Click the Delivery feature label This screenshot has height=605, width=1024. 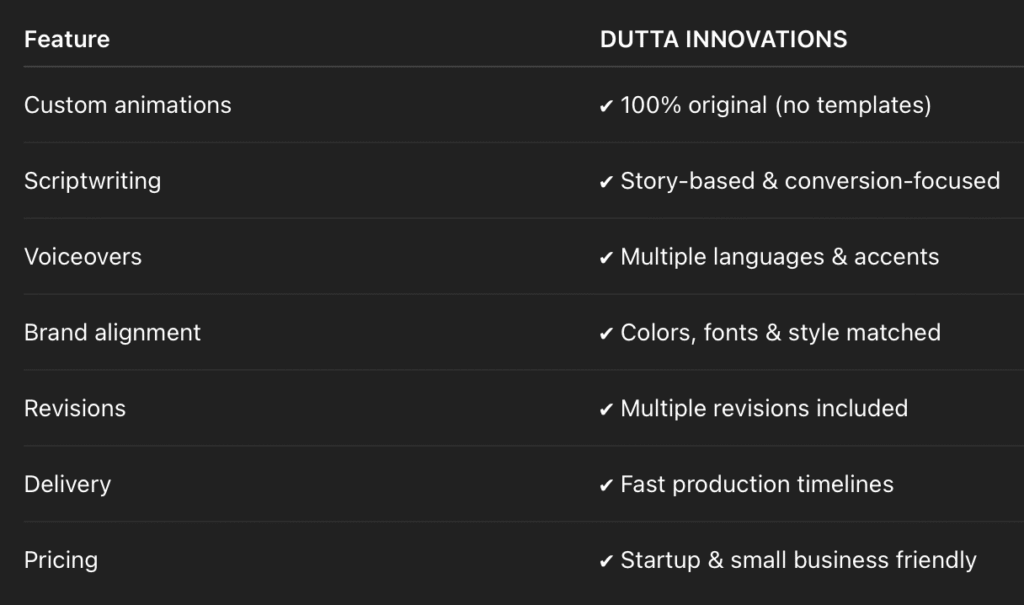coord(67,485)
